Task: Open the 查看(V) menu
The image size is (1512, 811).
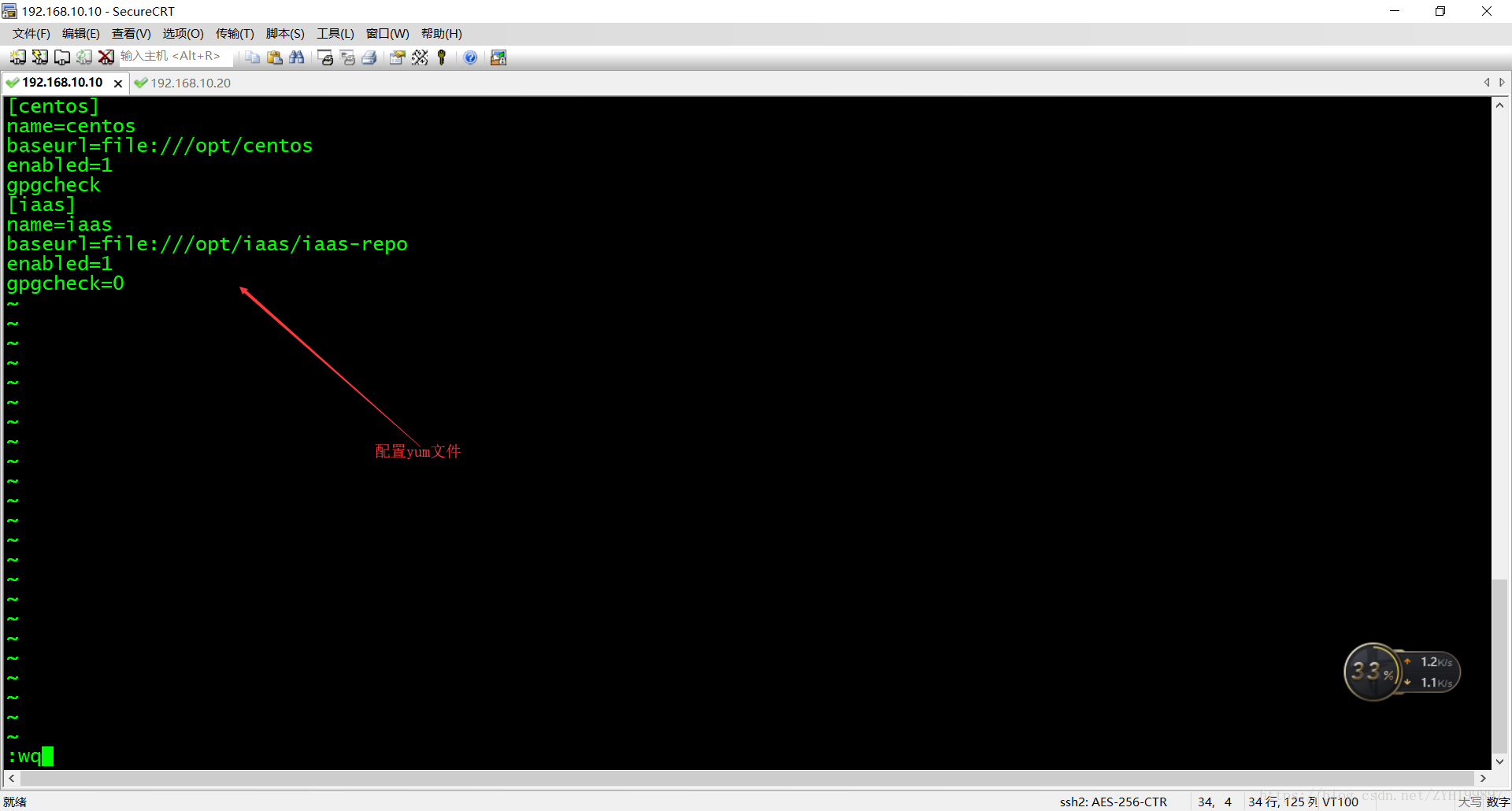Action: pyautogui.click(x=131, y=33)
